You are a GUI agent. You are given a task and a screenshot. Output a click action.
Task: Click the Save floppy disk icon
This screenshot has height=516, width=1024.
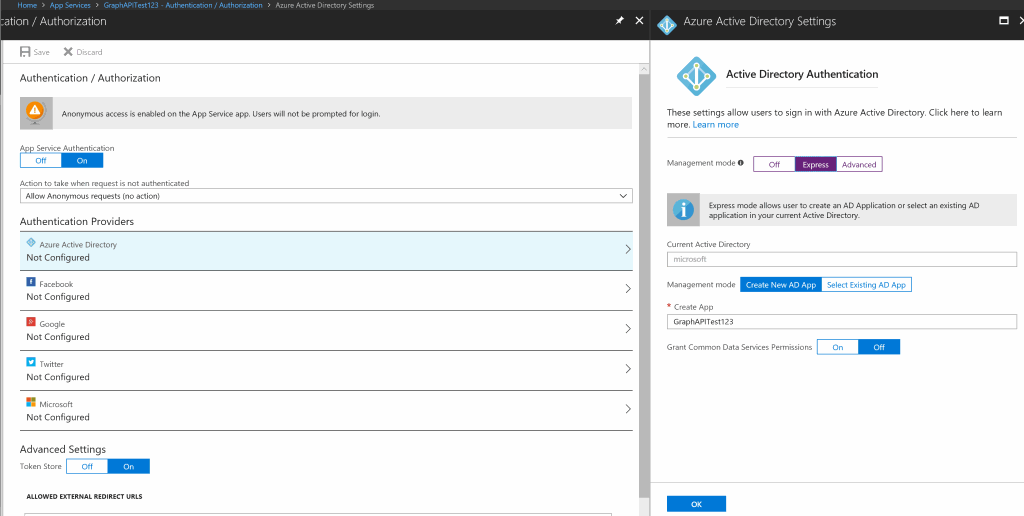tap(25, 52)
